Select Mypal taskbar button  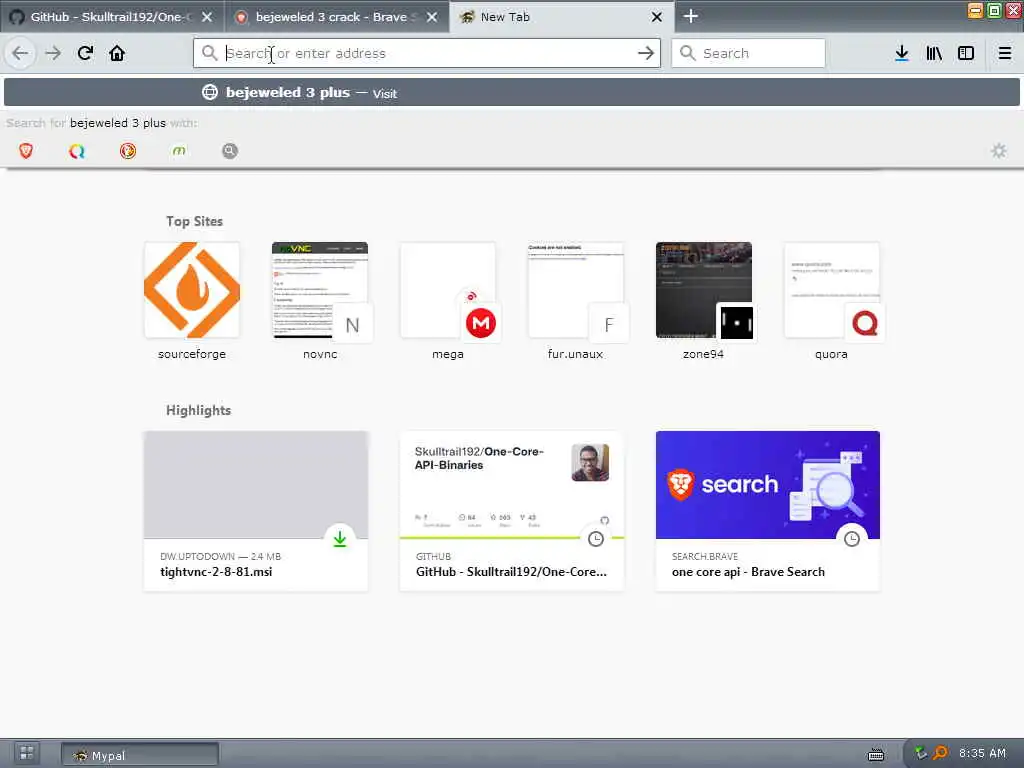click(140, 755)
